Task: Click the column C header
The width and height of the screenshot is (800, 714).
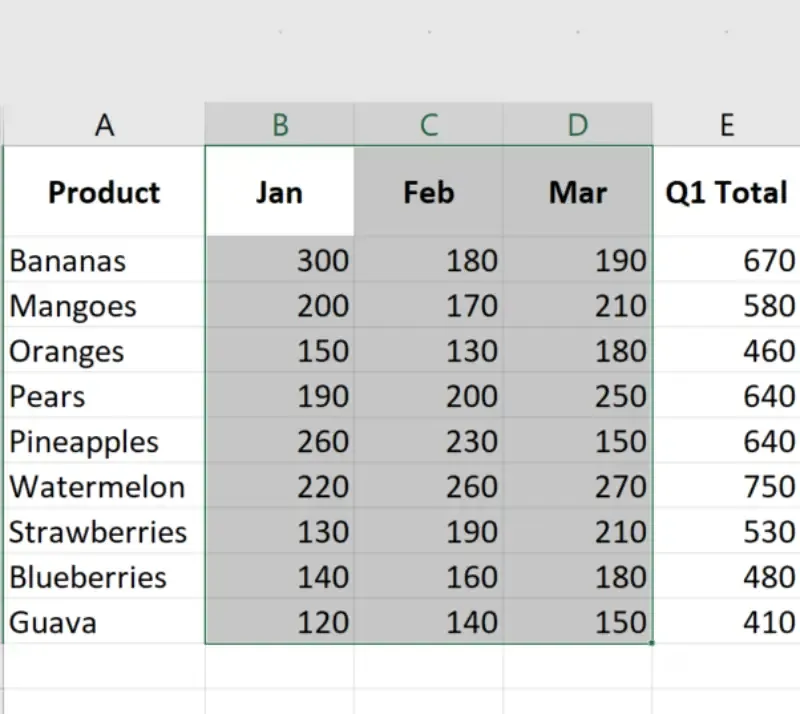Action: pyautogui.click(x=429, y=125)
